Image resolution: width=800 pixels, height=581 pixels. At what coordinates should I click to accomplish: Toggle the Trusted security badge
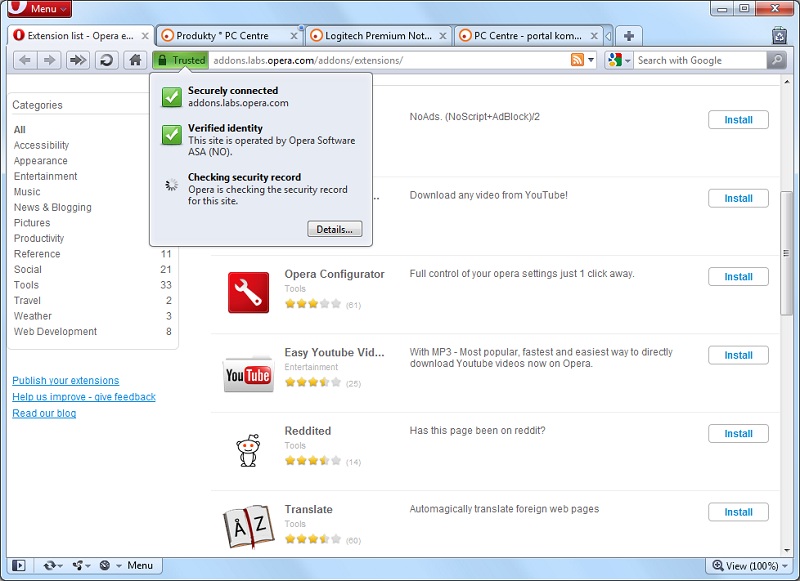point(180,59)
